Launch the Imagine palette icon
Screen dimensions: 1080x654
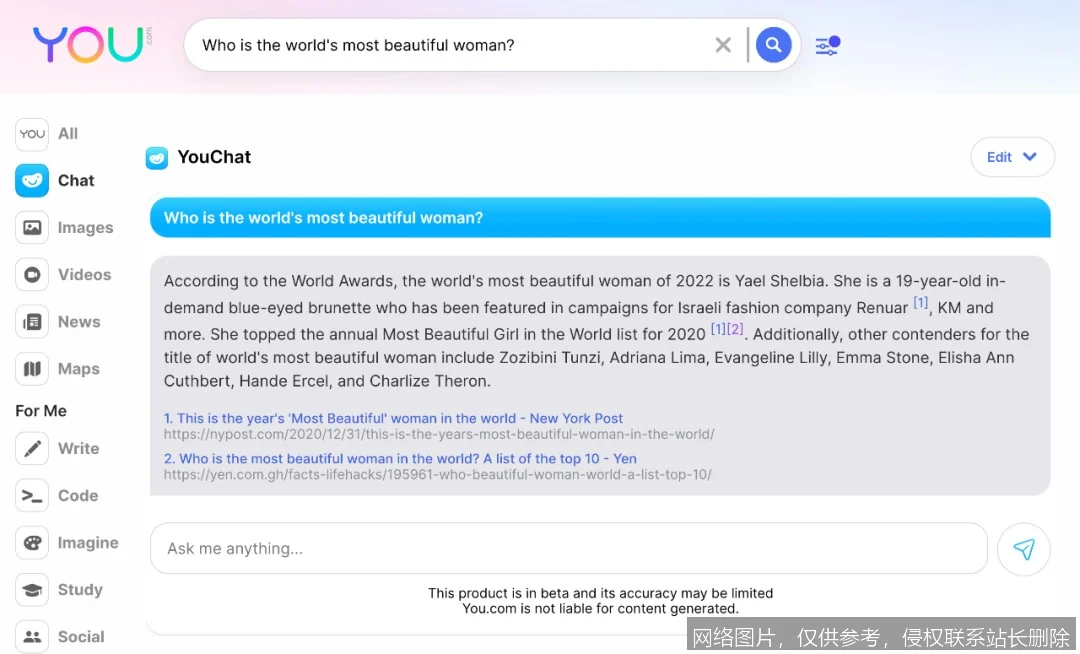pos(32,542)
